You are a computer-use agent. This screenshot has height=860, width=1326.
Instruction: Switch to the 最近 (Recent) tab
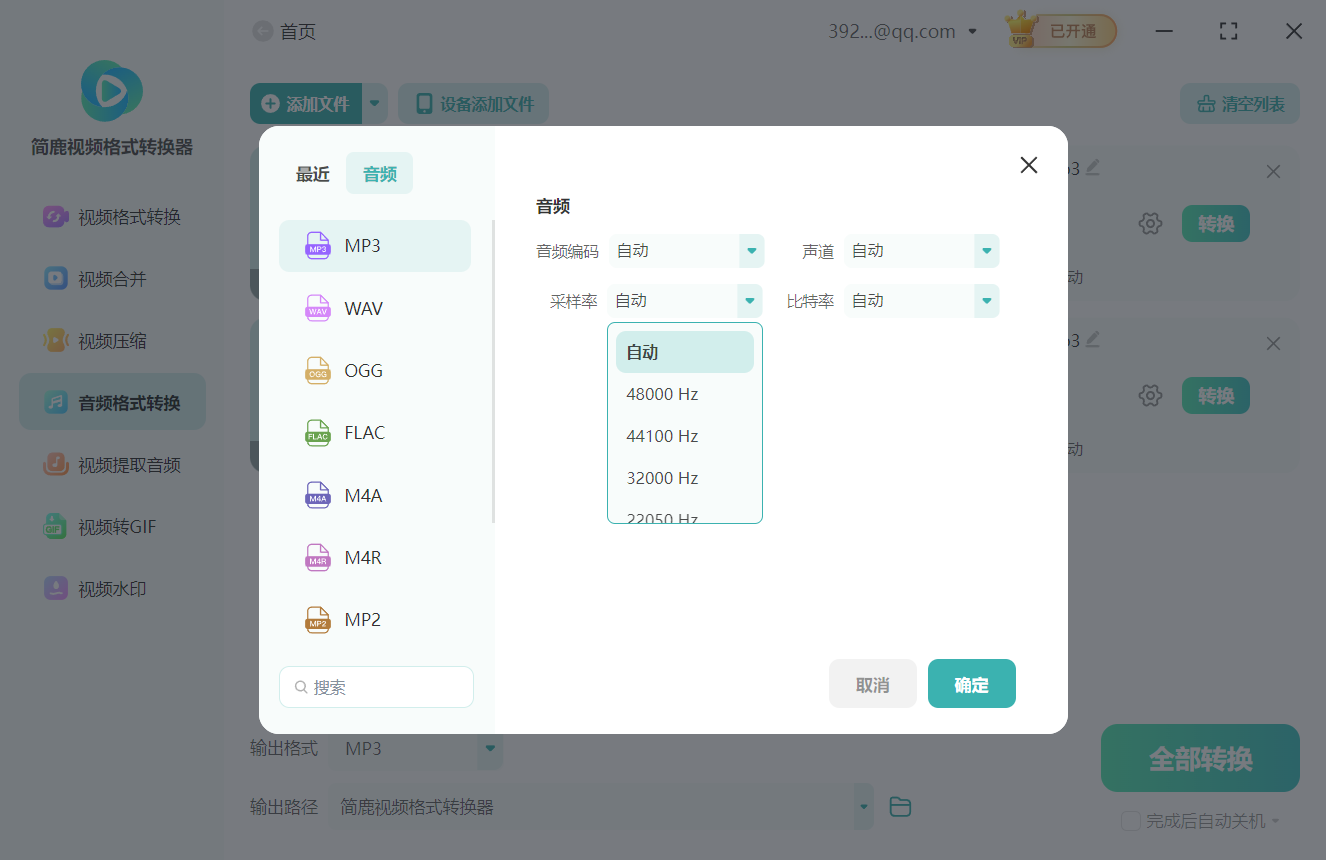coord(312,173)
